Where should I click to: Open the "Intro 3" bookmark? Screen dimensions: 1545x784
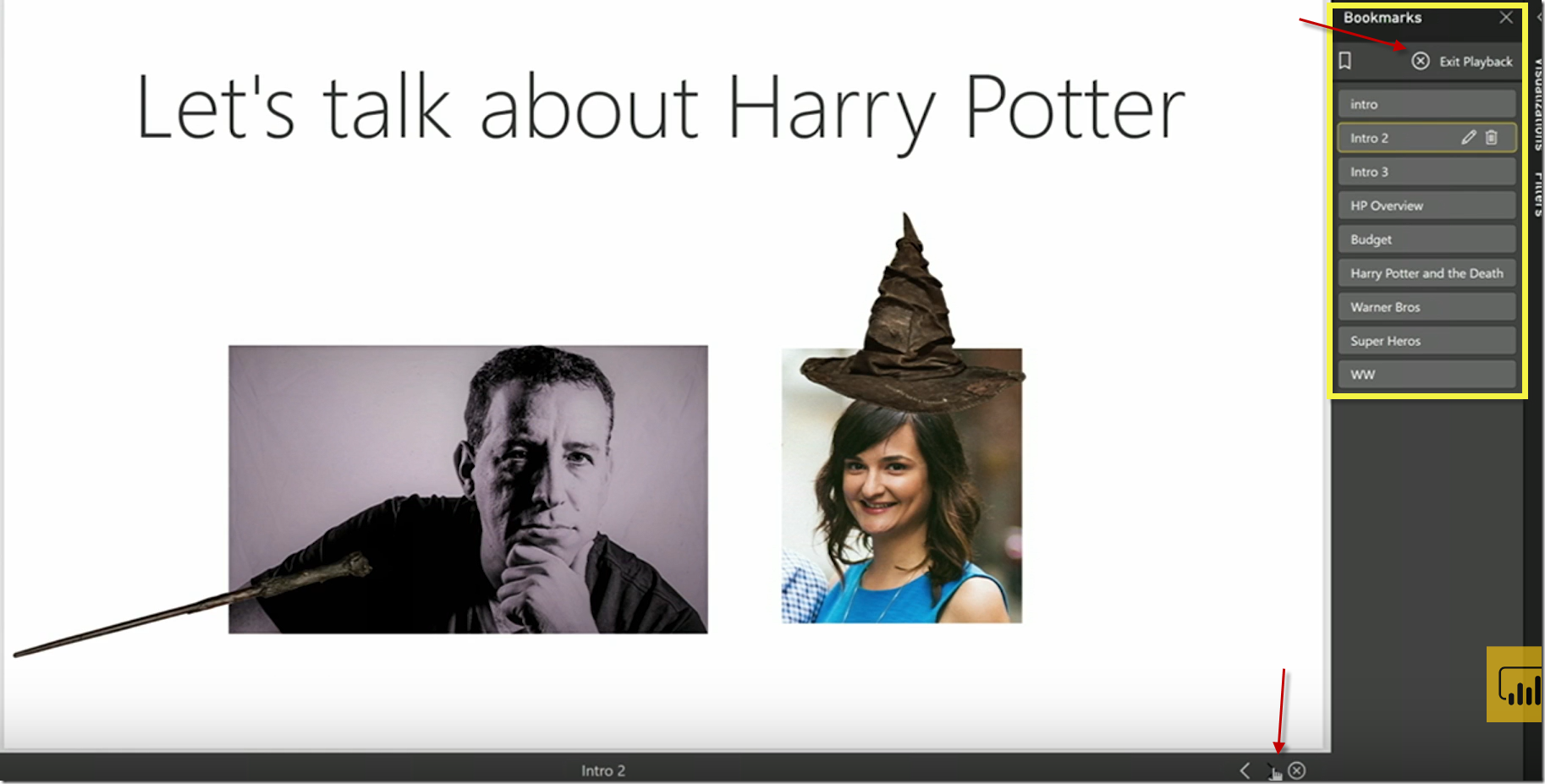(1427, 172)
